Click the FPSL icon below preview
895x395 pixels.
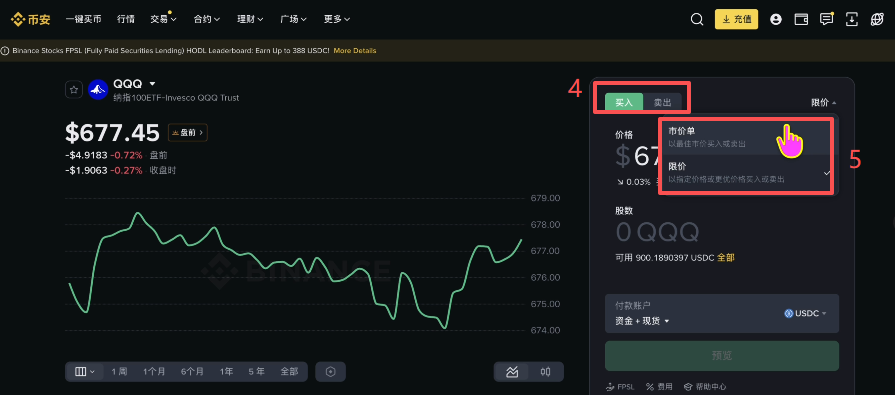point(610,387)
